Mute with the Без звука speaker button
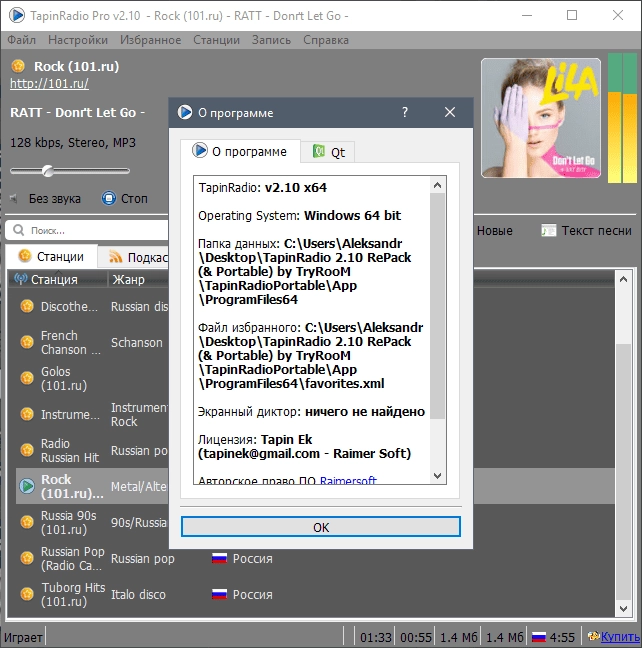The width and height of the screenshot is (642, 648). pos(45,199)
